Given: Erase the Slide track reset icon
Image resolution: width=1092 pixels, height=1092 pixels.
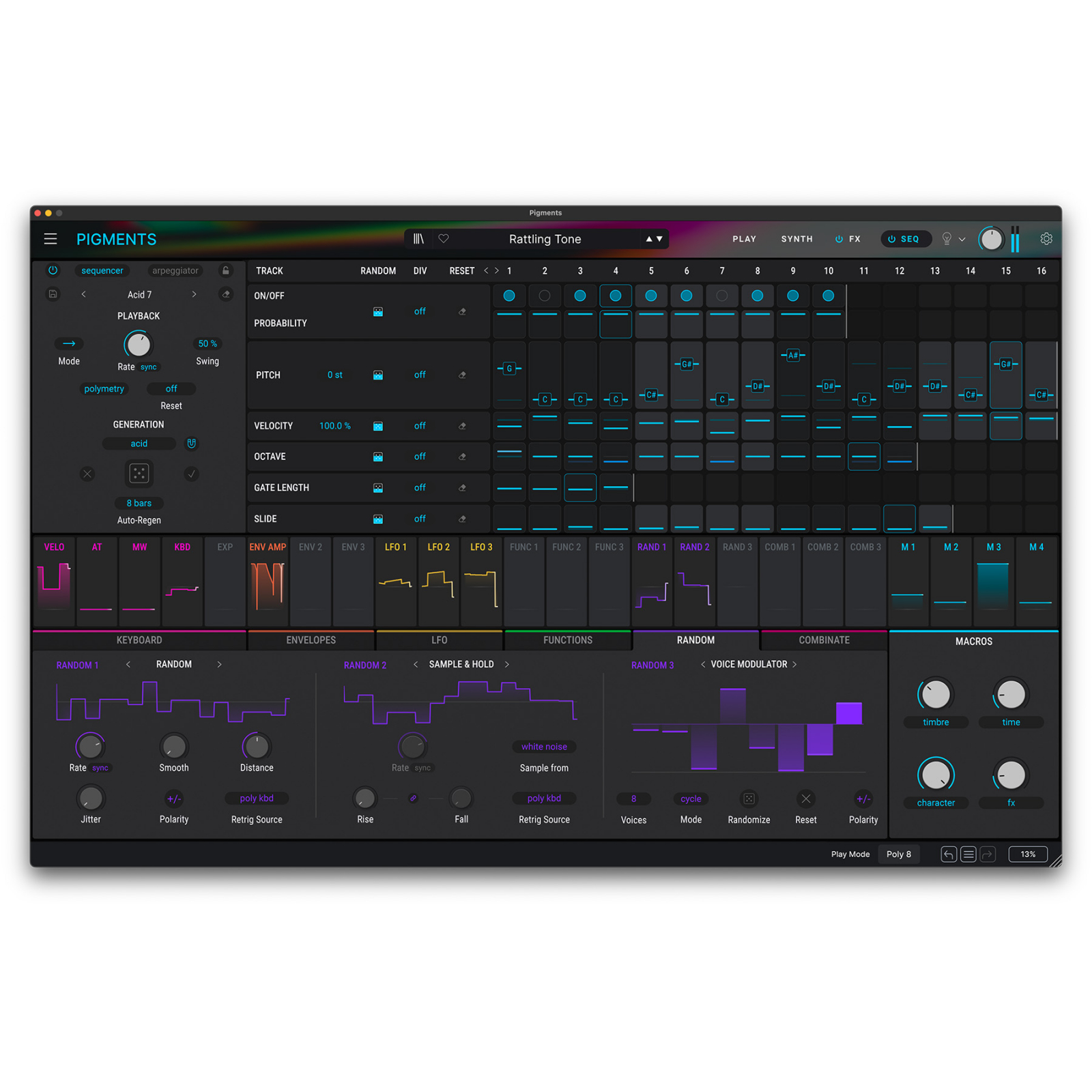Looking at the screenshot, I should 462,519.
